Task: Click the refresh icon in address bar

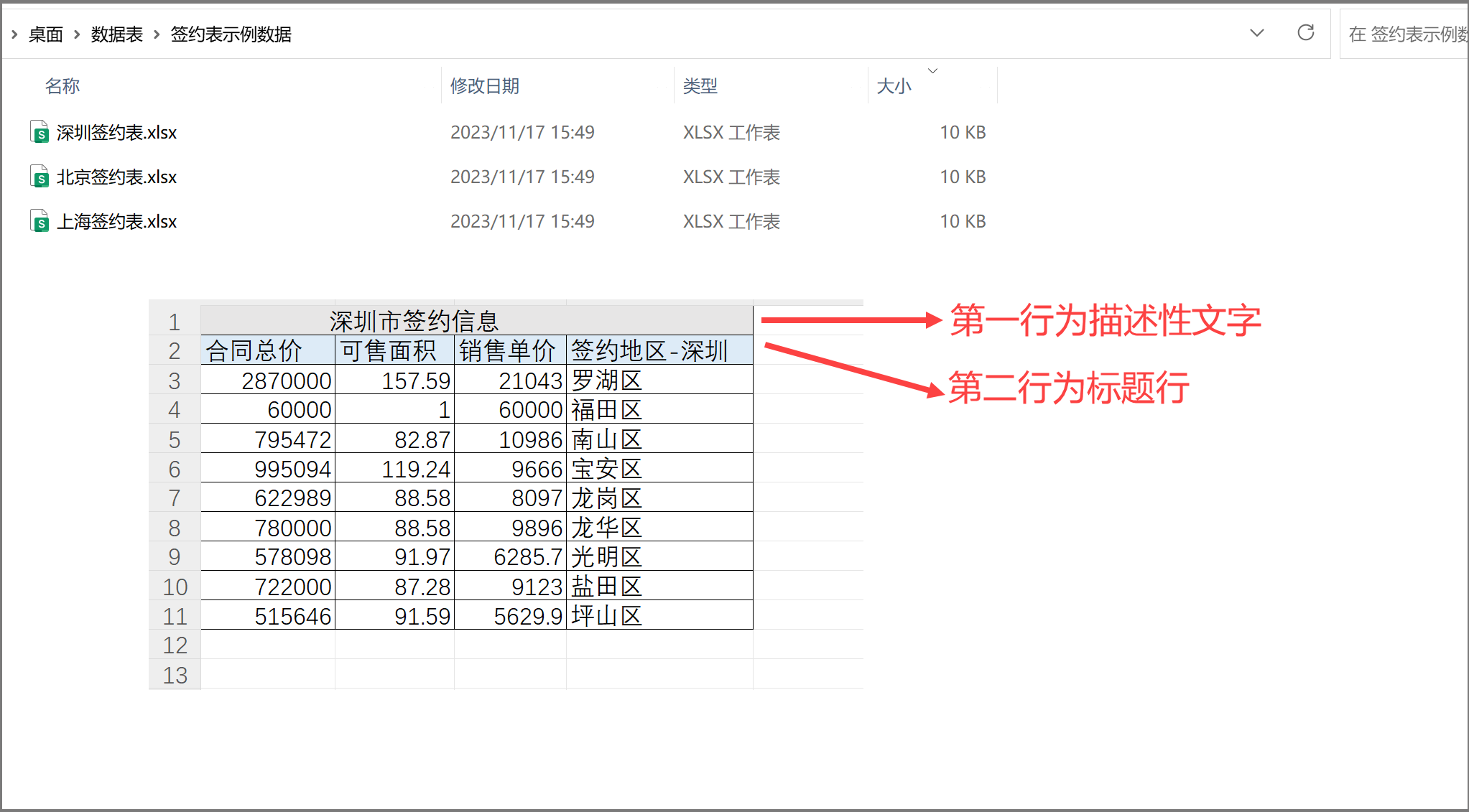Action: pos(1305,33)
